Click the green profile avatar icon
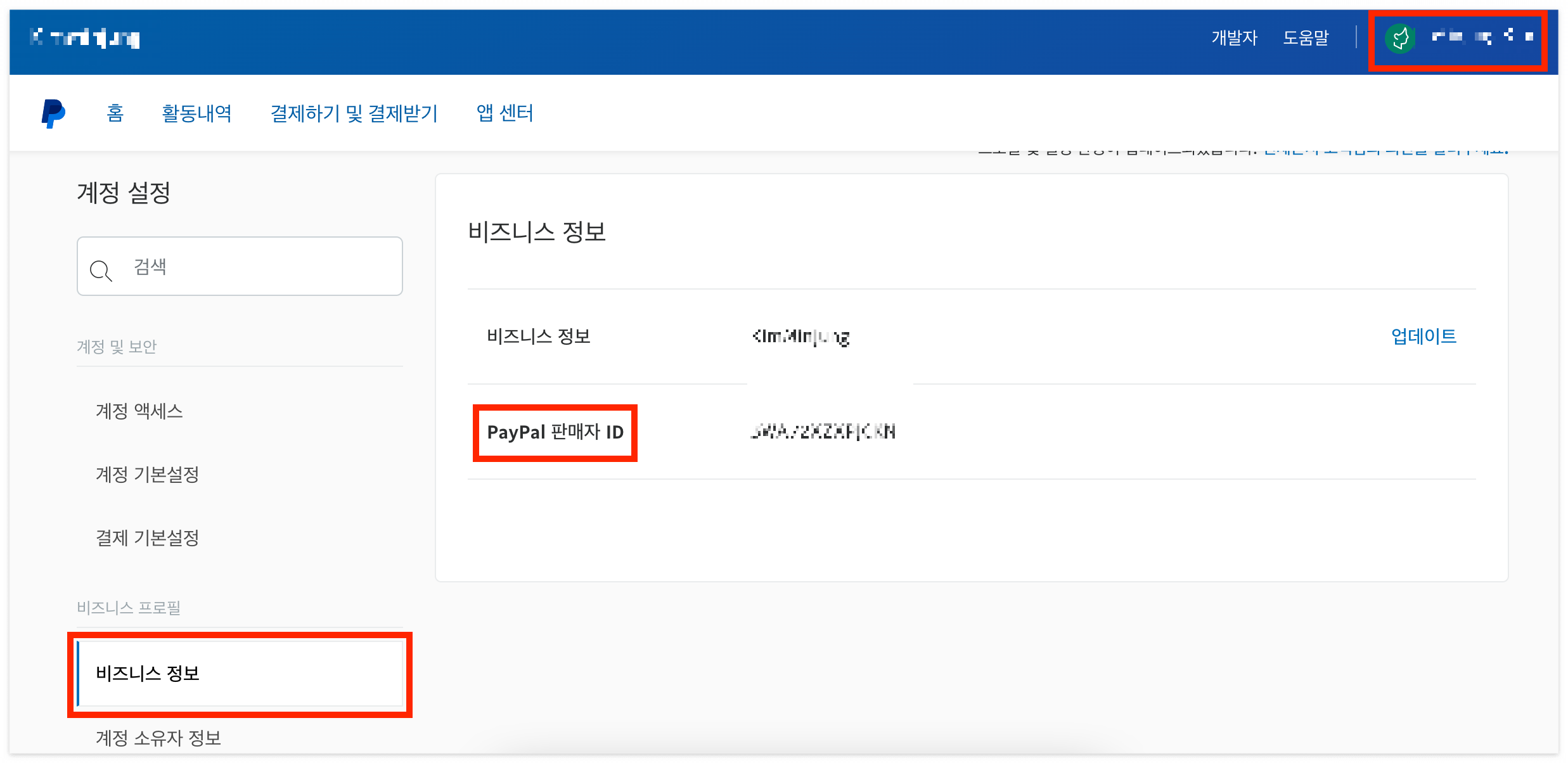Screen dimensions: 1568x763 (x=1399, y=38)
